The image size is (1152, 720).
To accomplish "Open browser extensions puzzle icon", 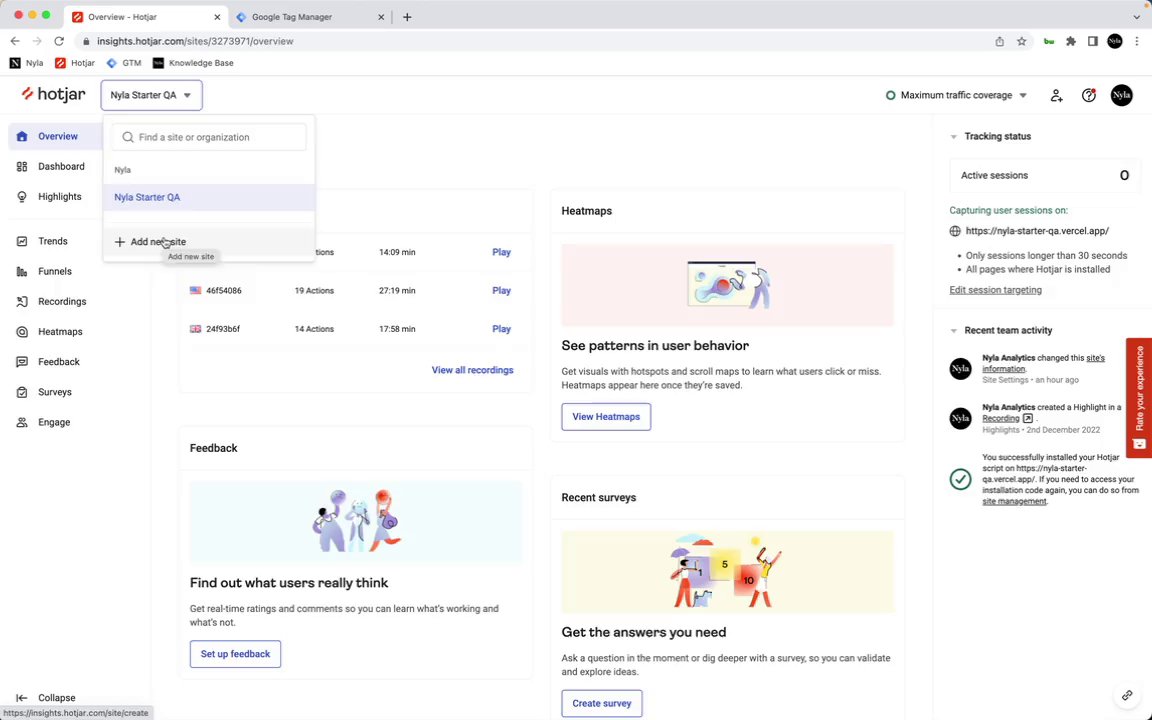I will pos(1070,42).
